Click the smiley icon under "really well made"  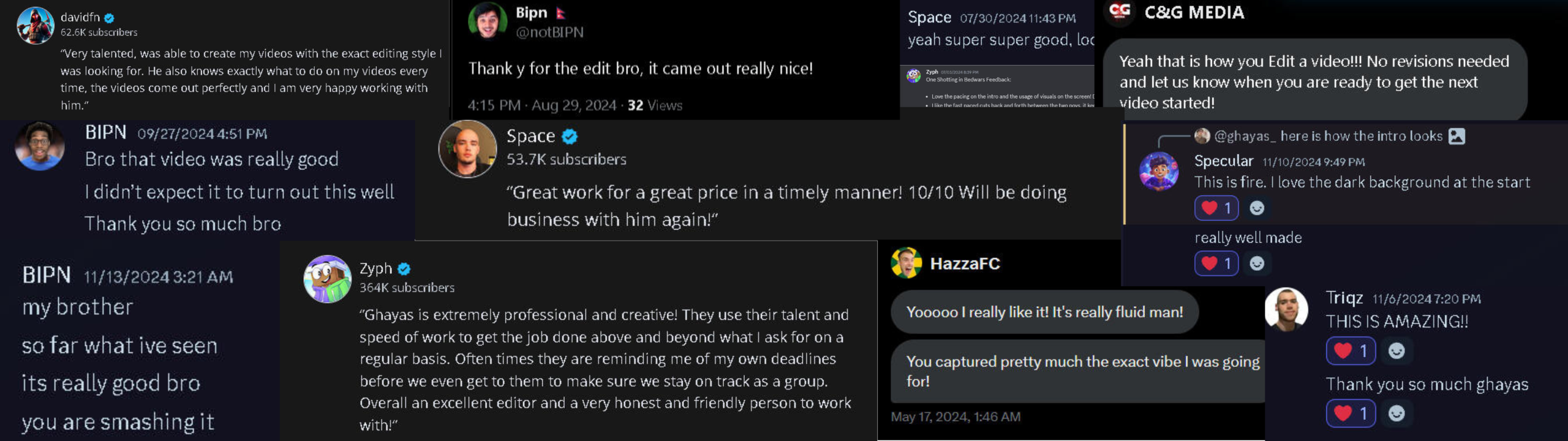pos(1257,263)
